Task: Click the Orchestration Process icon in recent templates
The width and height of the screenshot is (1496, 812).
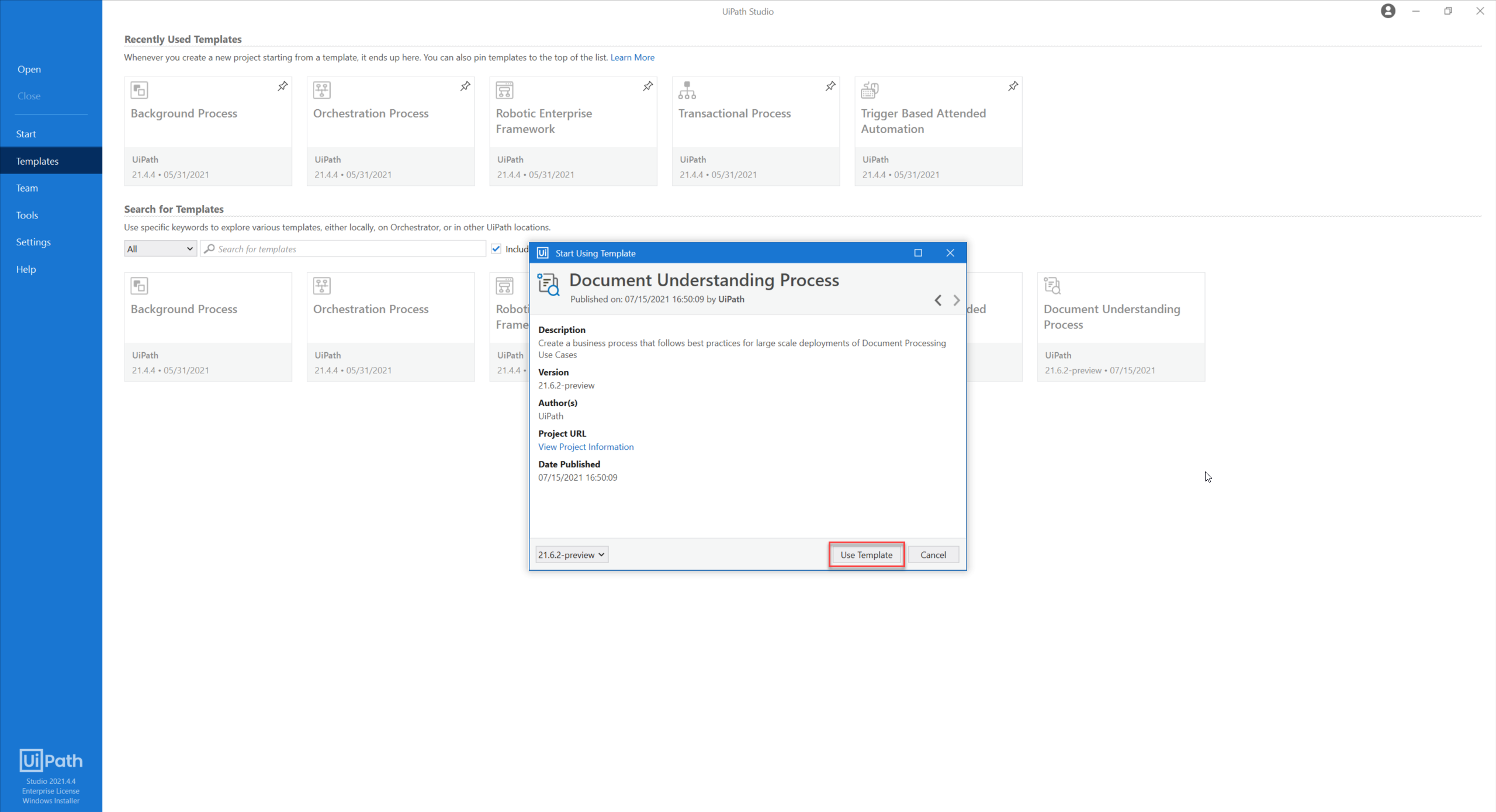Action: (322, 90)
